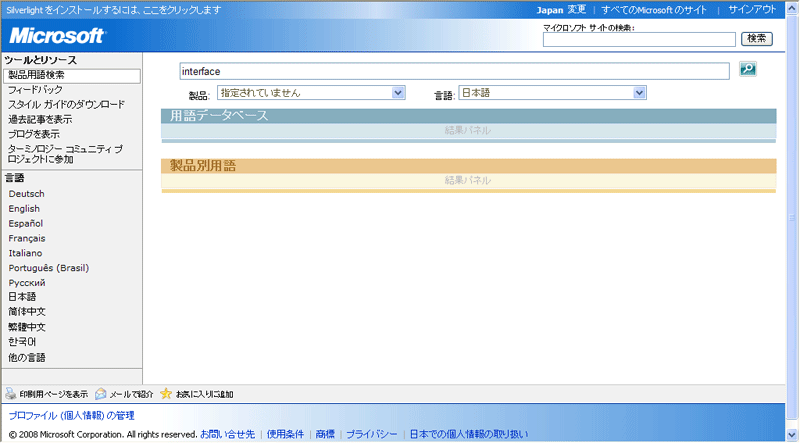Open すべてのMicrosoft のサイト link

[654, 10]
